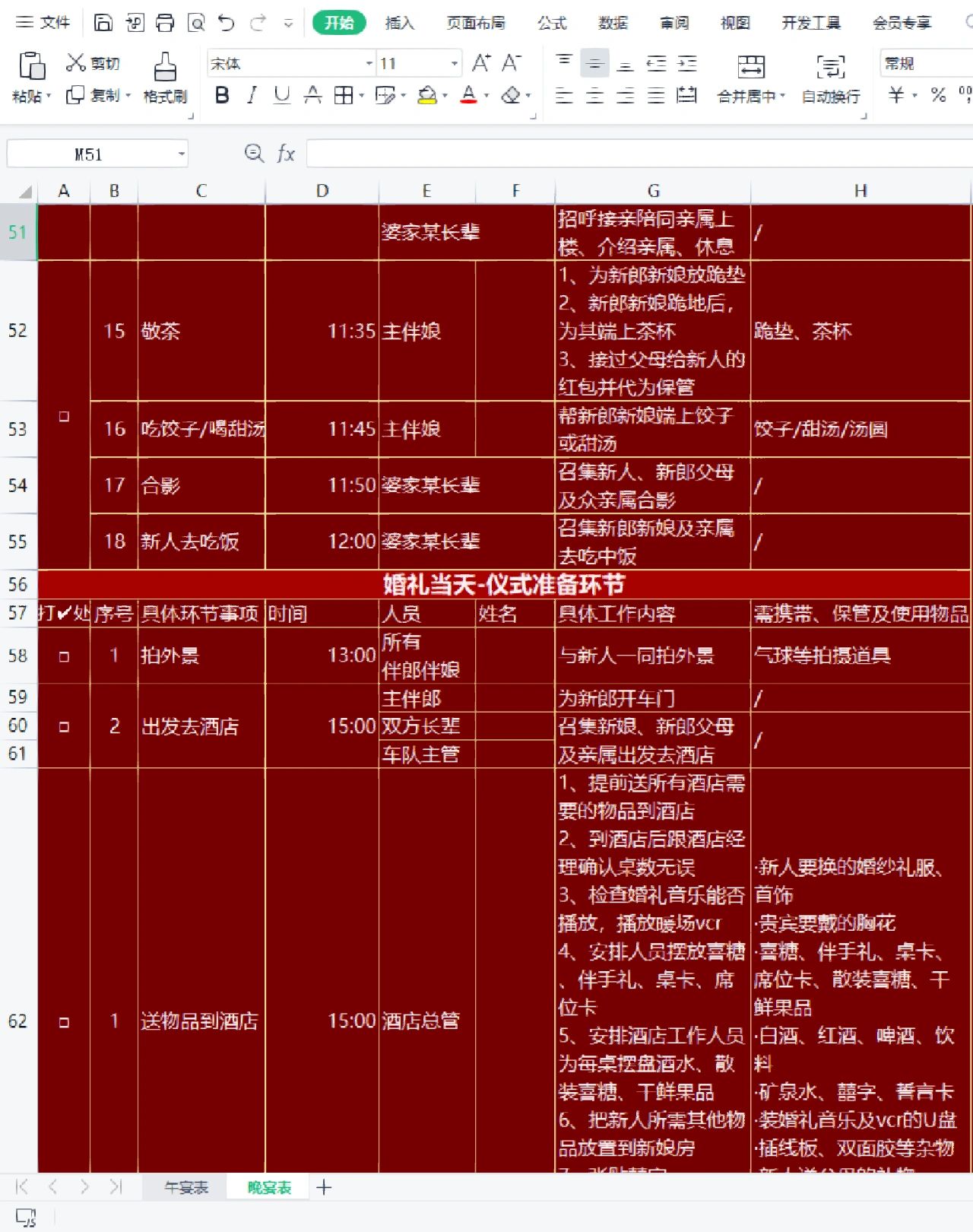Switch to the 页面布局 ribbon tab

click(476, 23)
